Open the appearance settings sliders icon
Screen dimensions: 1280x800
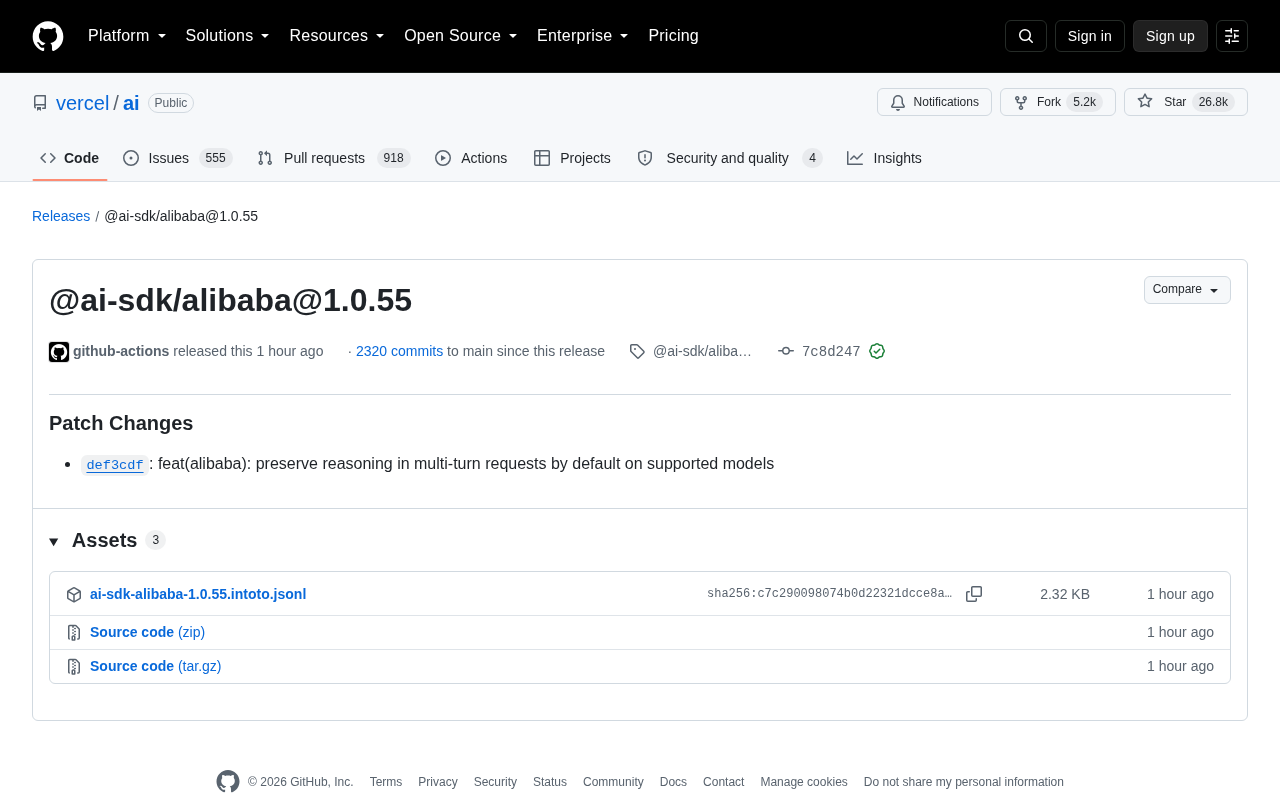coord(1232,36)
